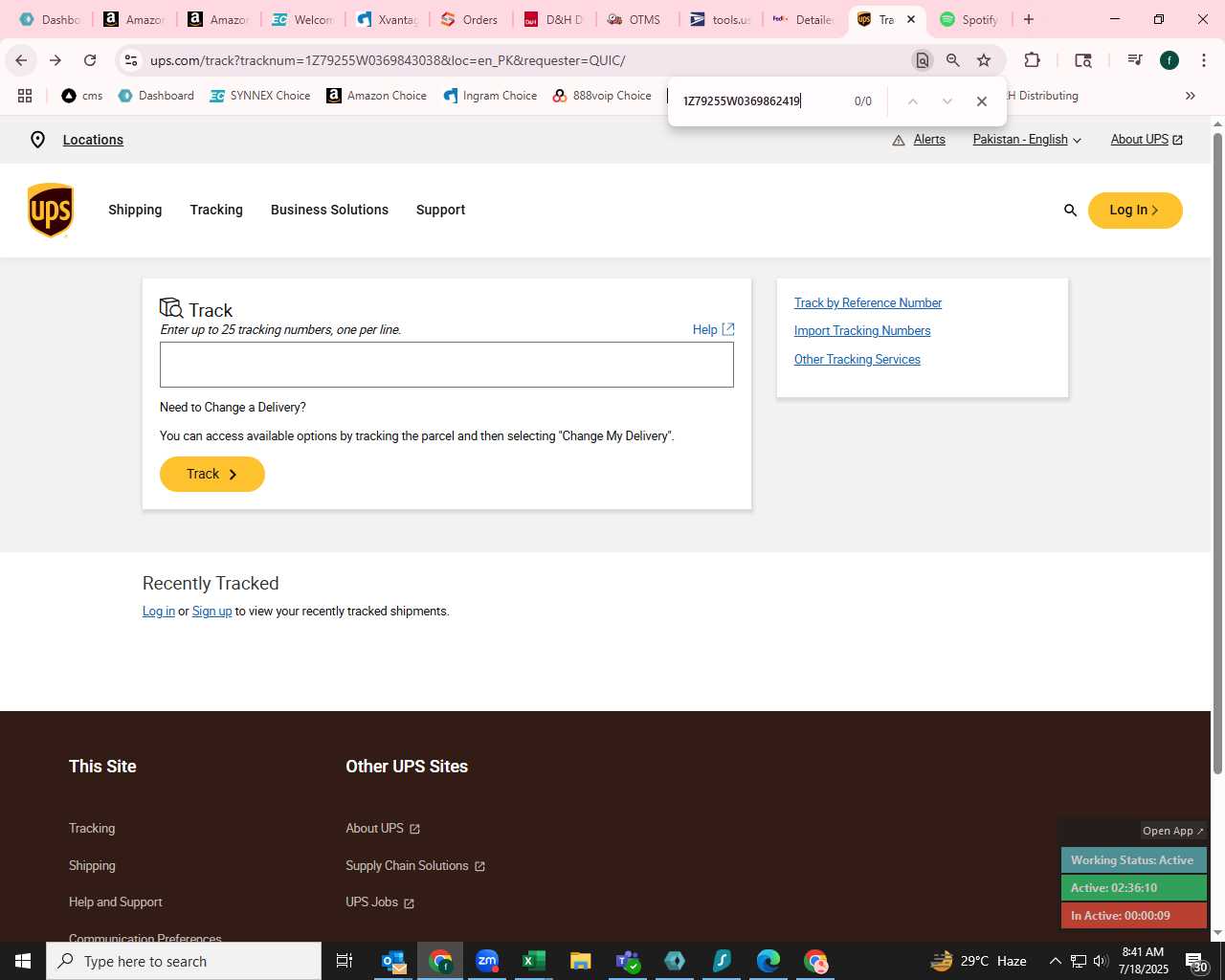Screen dimensions: 1225x980
Task: Open the new tab plus button
Action: click(1029, 19)
